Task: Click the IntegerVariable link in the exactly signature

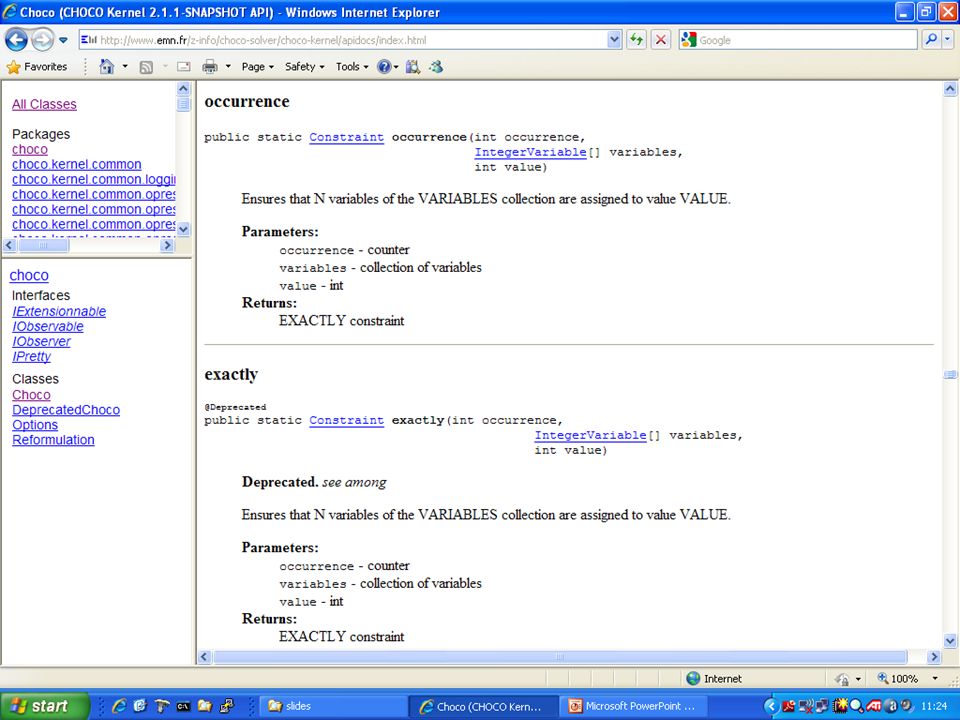Action: click(590, 435)
